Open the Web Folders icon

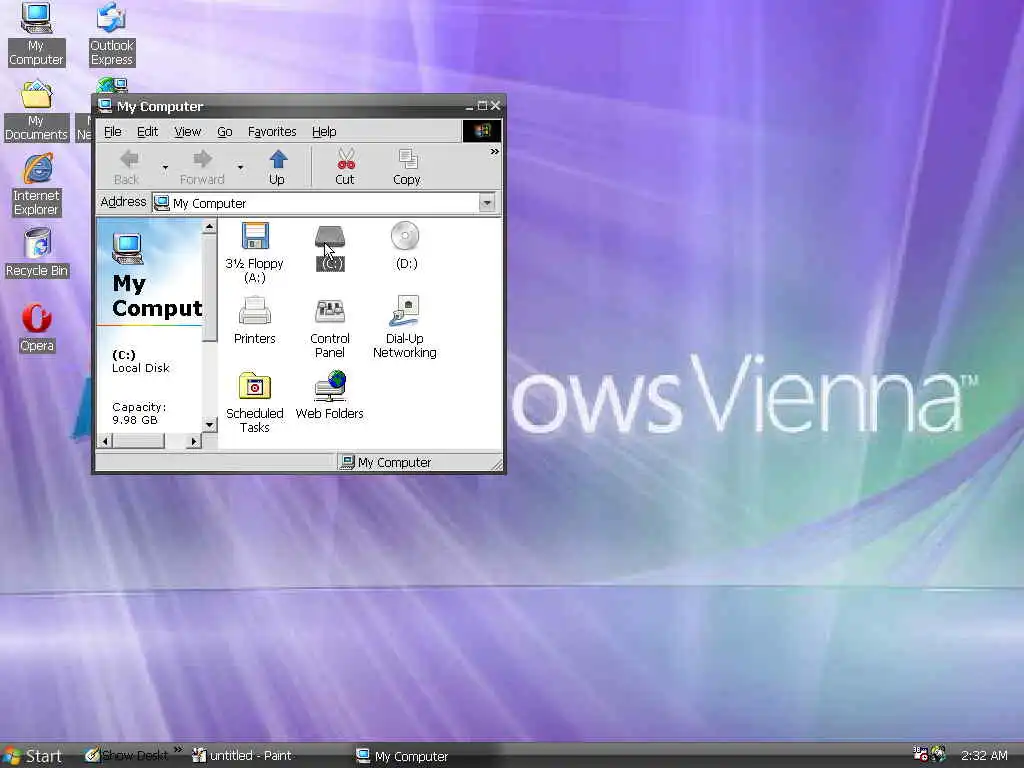point(330,395)
